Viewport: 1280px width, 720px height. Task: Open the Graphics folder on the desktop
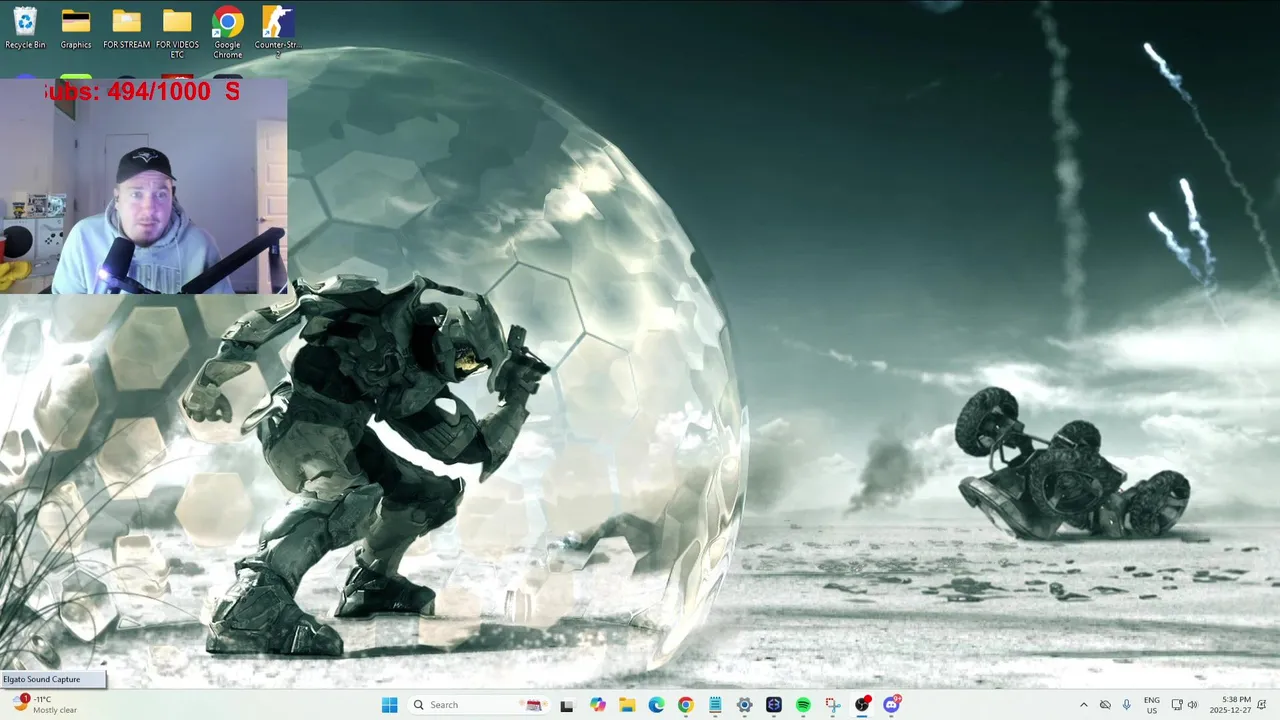tap(76, 28)
